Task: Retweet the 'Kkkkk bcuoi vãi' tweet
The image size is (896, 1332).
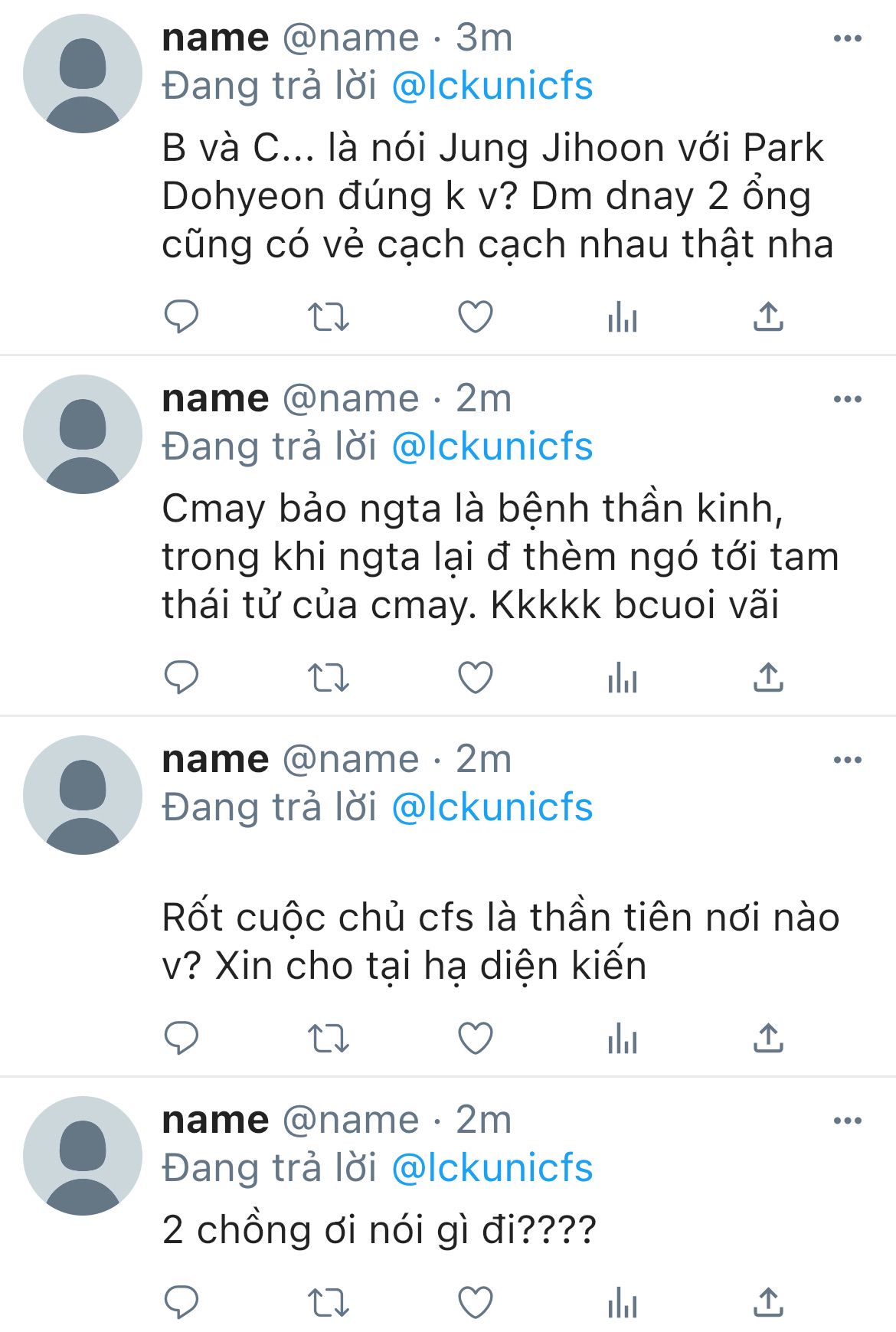Action: (328, 677)
